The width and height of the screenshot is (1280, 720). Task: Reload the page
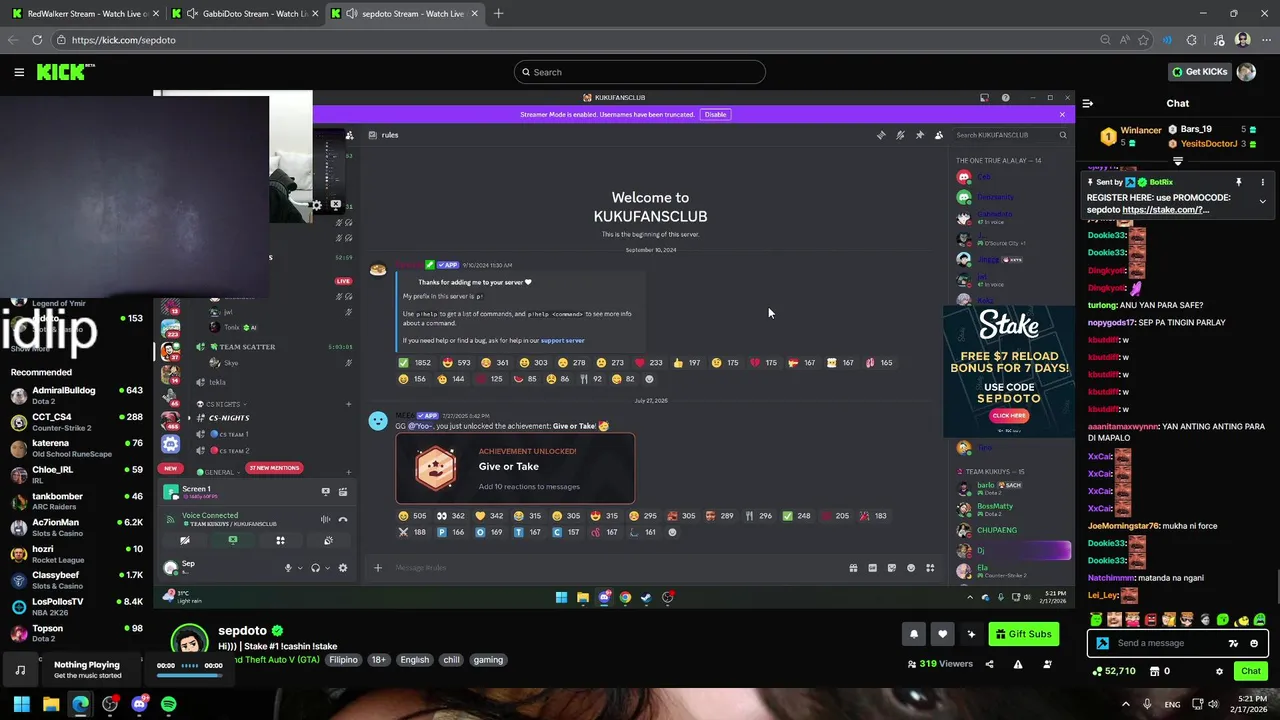coord(37,40)
